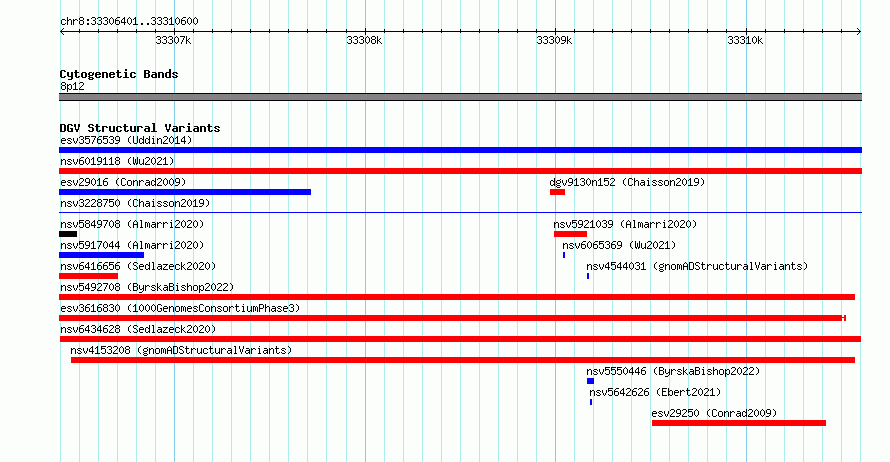The image size is (890, 462).
Task: Select the red nsv6434628 variant bar
Action: [460, 339]
